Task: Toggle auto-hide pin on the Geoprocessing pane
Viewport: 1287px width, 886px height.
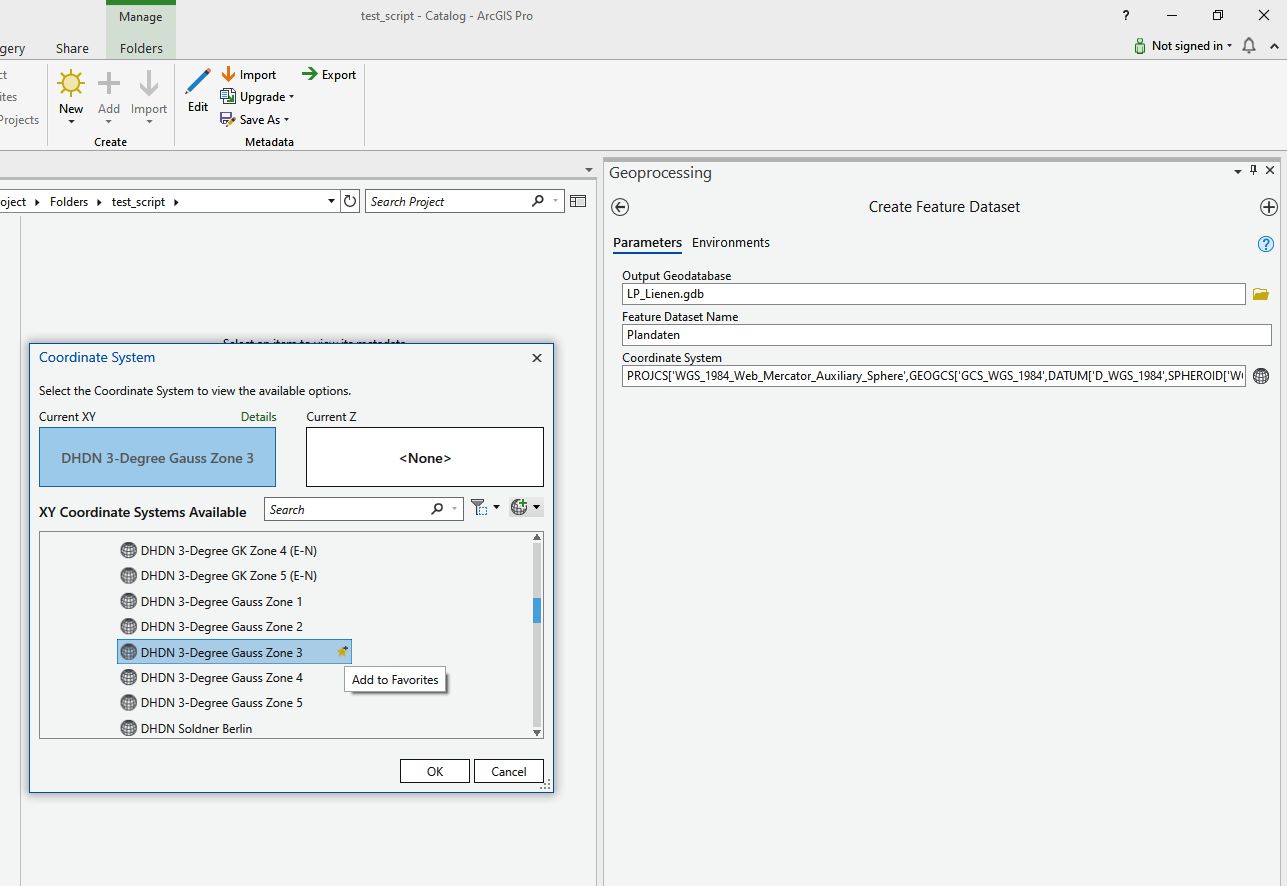Action: pyautogui.click(x=1254, y=171)
